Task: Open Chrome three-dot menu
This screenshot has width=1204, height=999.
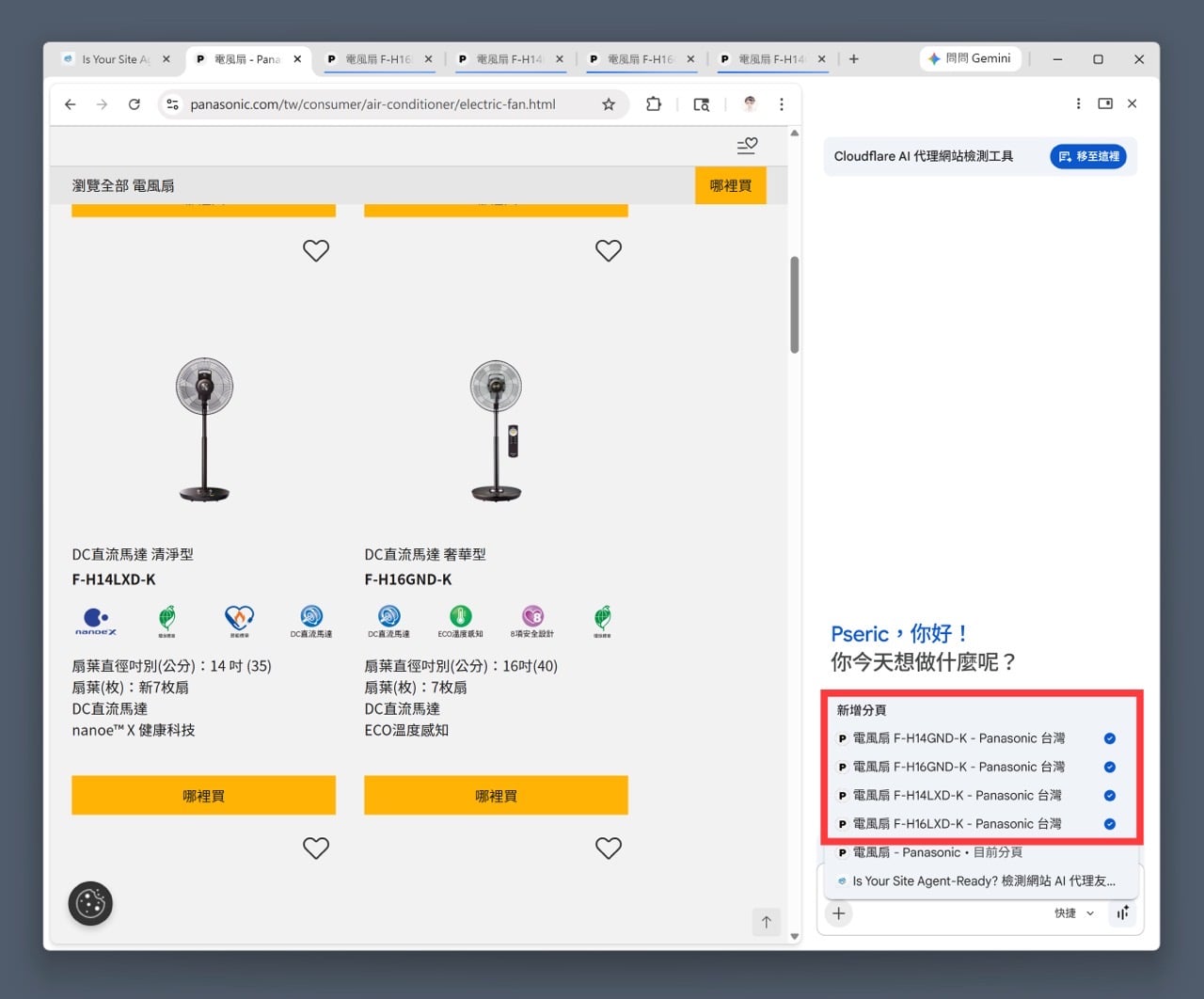Action: [782, 104]
